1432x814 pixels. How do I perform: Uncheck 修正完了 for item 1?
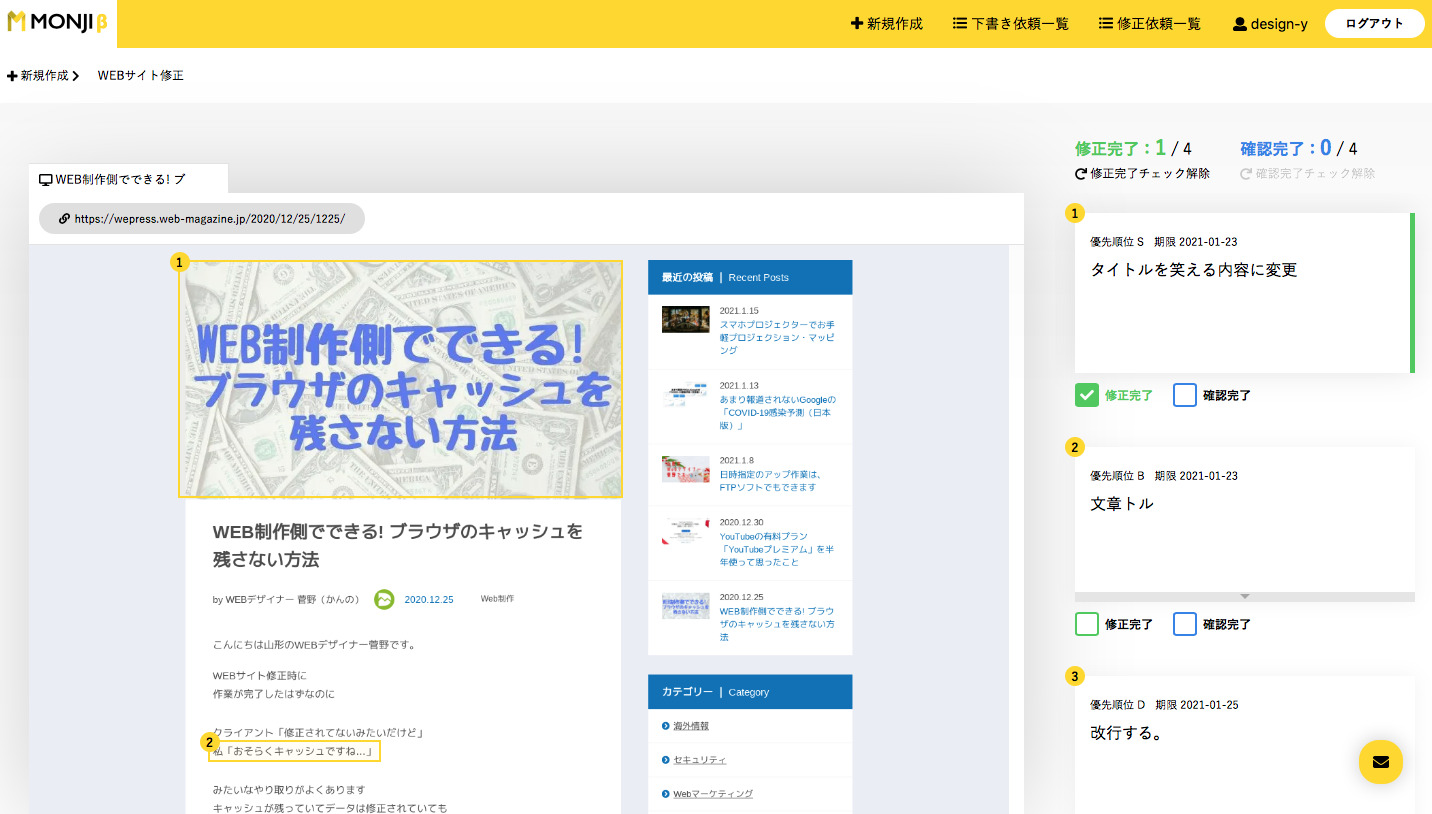(x=1087, y=395)
